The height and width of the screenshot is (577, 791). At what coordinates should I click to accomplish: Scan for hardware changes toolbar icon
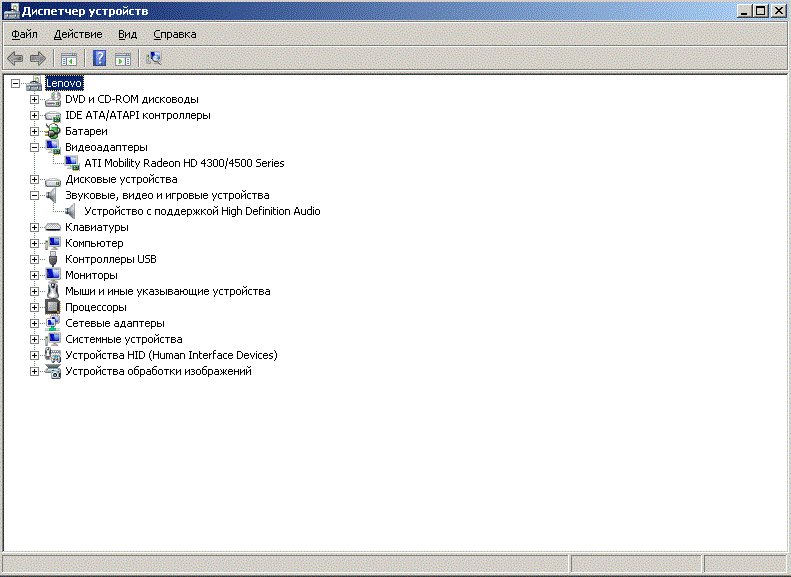(x=153, y=59)
